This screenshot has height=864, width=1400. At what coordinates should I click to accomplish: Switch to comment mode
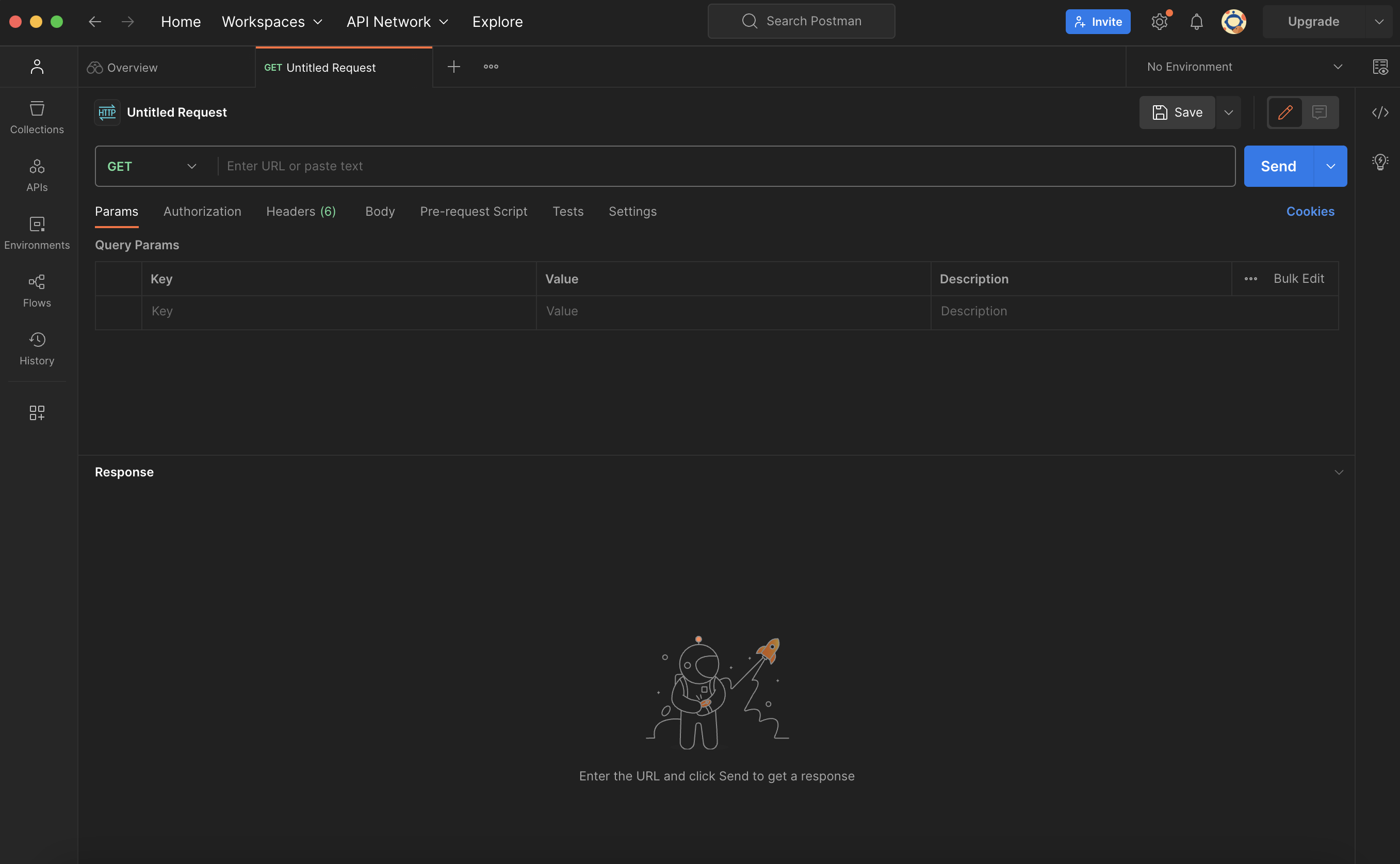(x=1319, y=113)
